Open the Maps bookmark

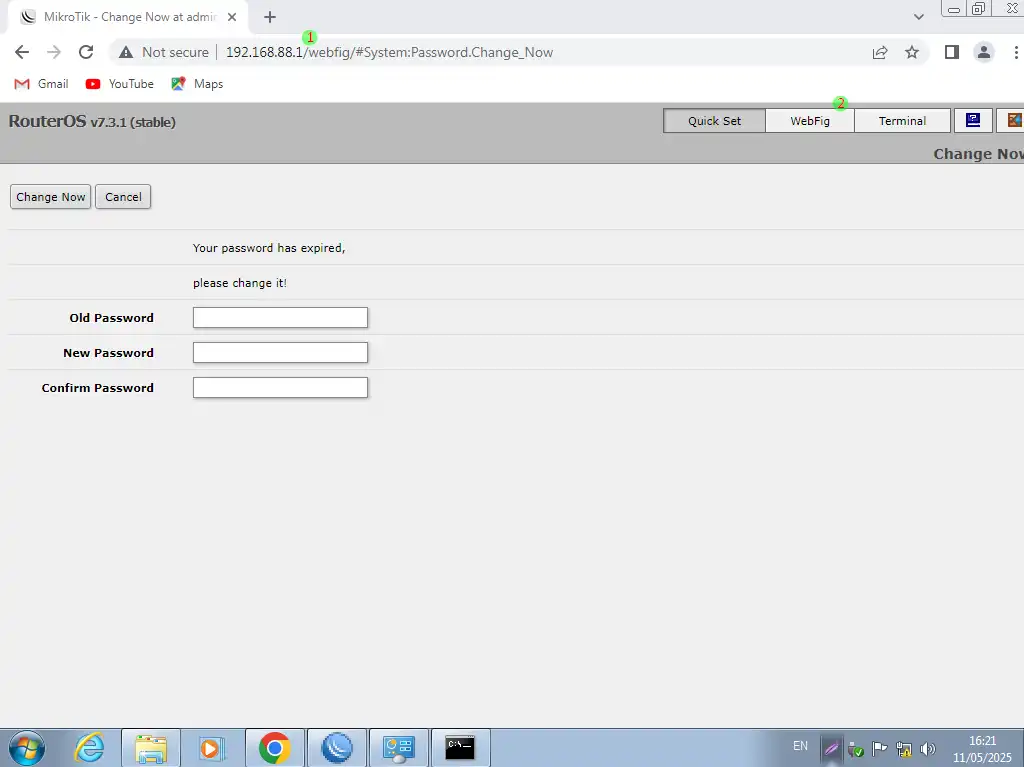pos(197,84)
